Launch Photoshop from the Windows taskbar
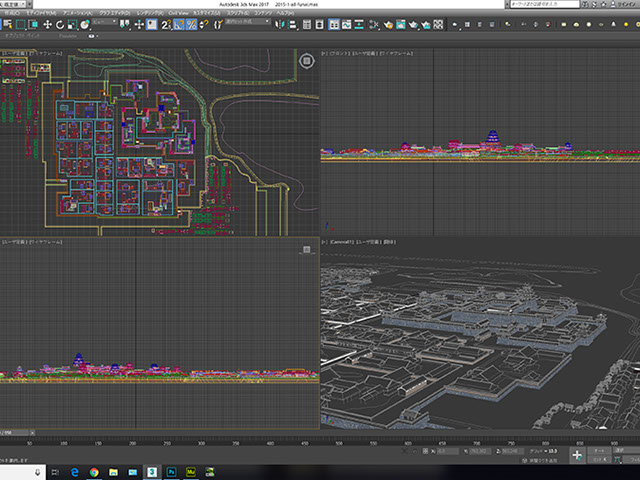 pyautogui.click(x=173, y=471)
